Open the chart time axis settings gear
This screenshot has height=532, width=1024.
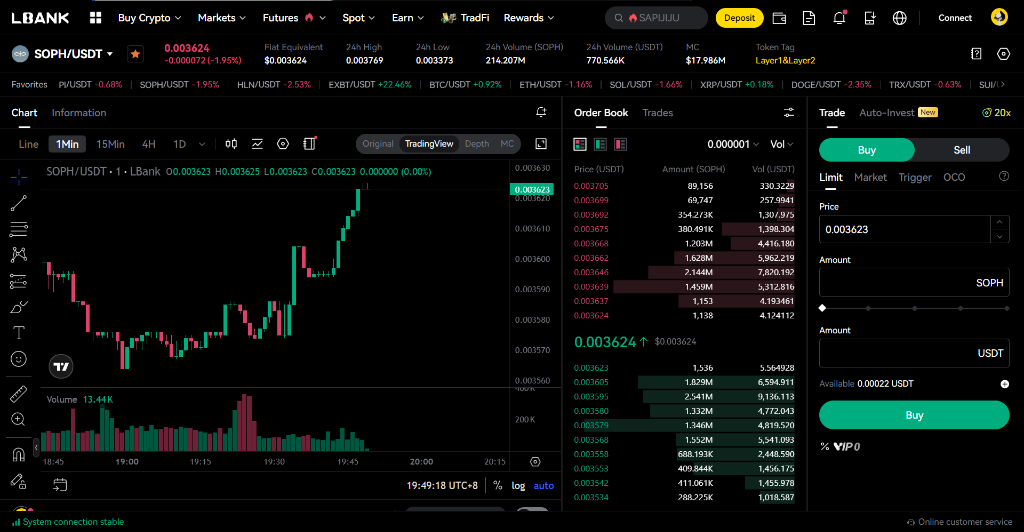(x=535, y=462)
